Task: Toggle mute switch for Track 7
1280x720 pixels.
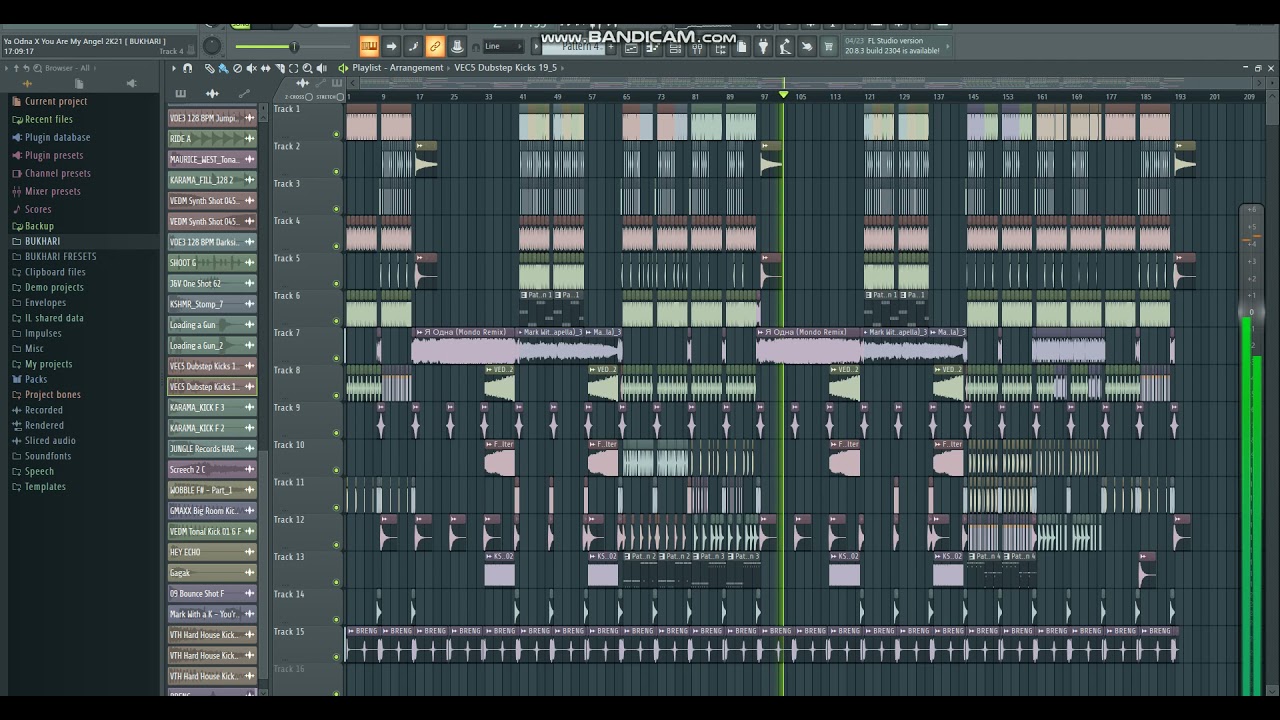Action: [x=336, y=358]
